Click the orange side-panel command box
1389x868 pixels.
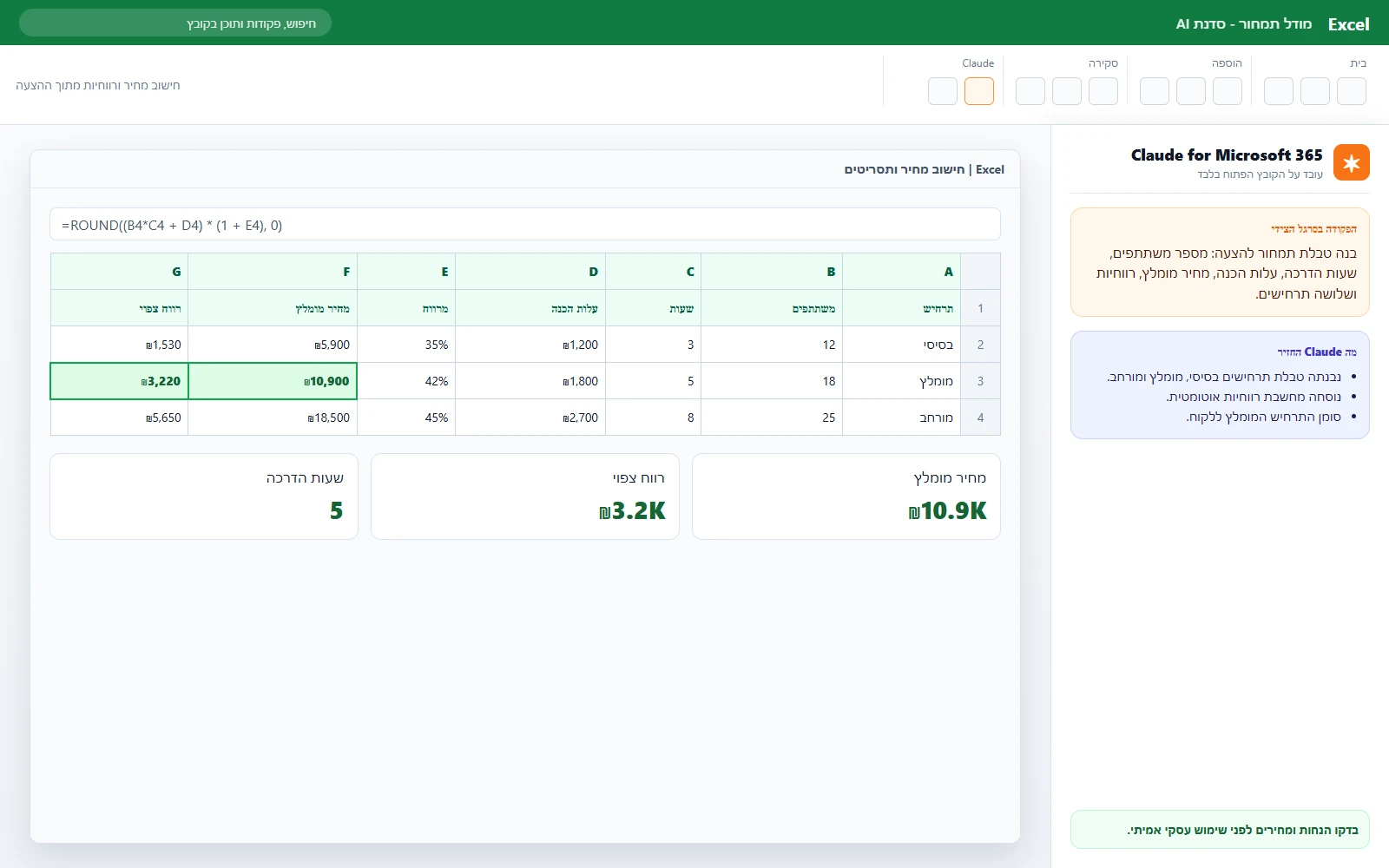(1220, 262)
